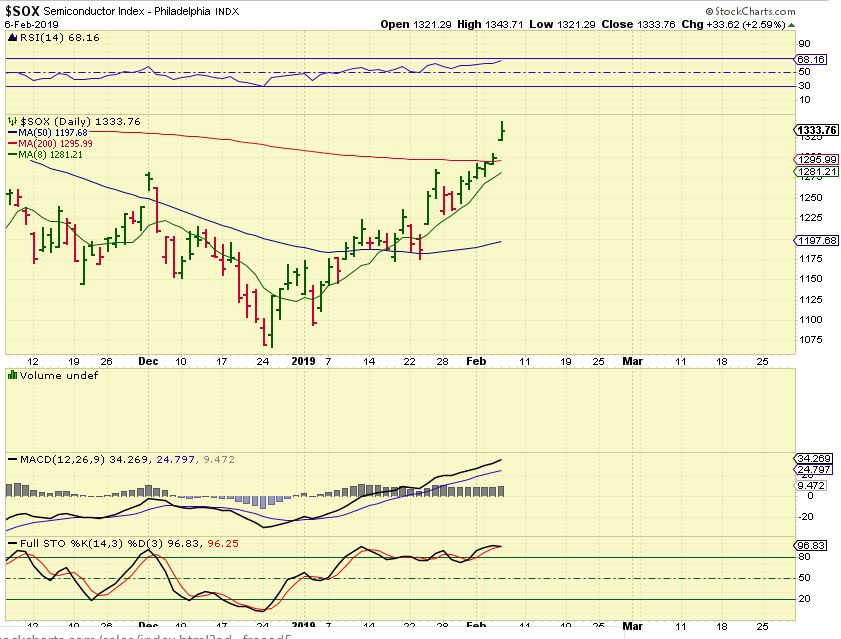Click the 'Chg +33.62 (+2.59%)' value
841x639 pixels.
(x=733, y=25)
